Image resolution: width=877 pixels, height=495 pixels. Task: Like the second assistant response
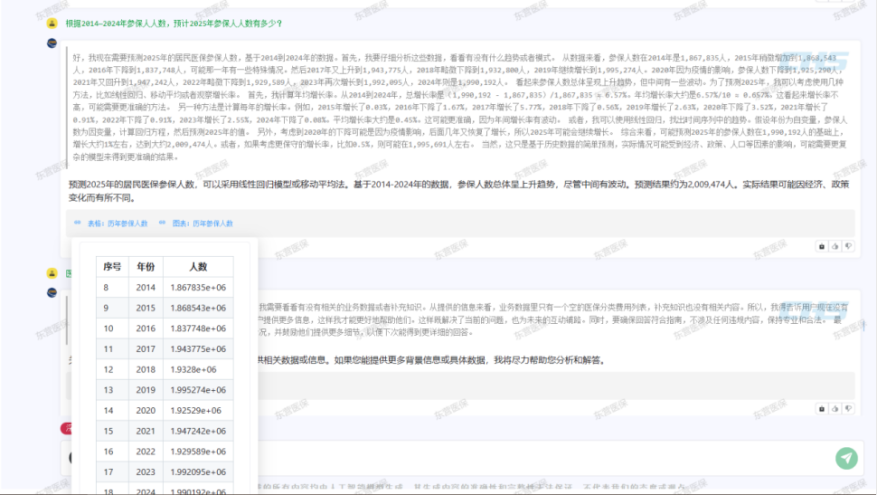click(836, 408)
